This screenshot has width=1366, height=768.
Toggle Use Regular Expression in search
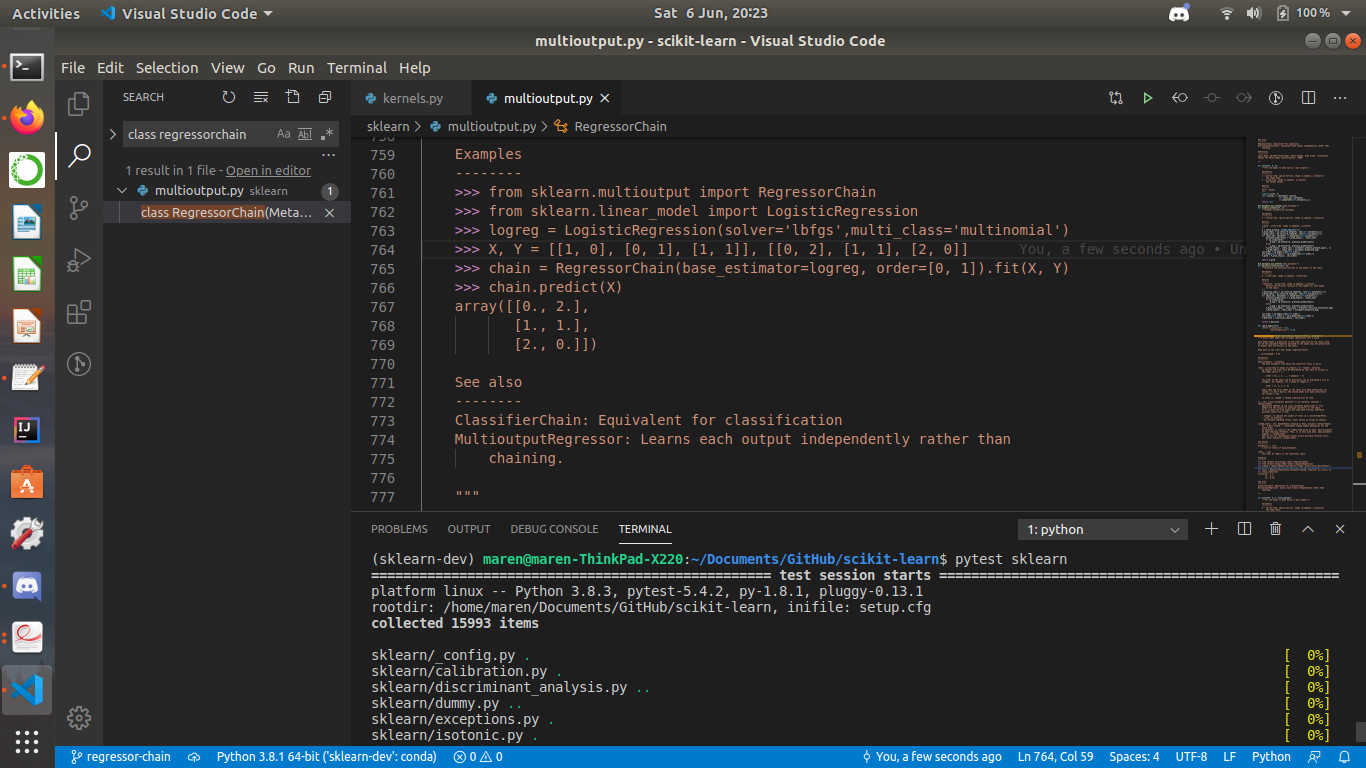click(327, 134)
